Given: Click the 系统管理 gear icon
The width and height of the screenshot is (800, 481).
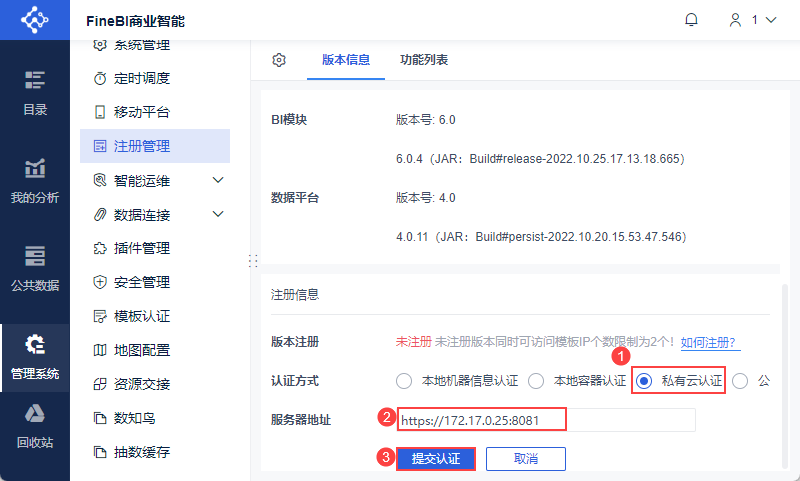Looking at the screenshot, I should pyautogui.click(x=100, y=45).
